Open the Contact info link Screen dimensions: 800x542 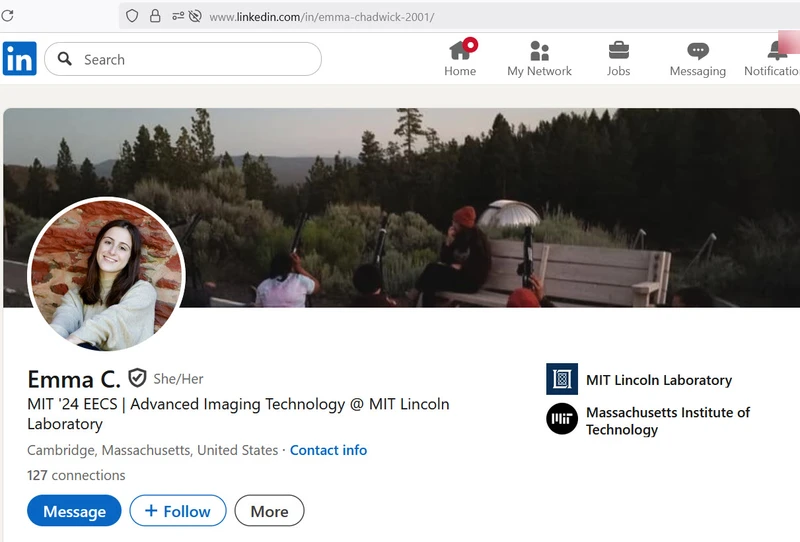(x=328, y=450)
